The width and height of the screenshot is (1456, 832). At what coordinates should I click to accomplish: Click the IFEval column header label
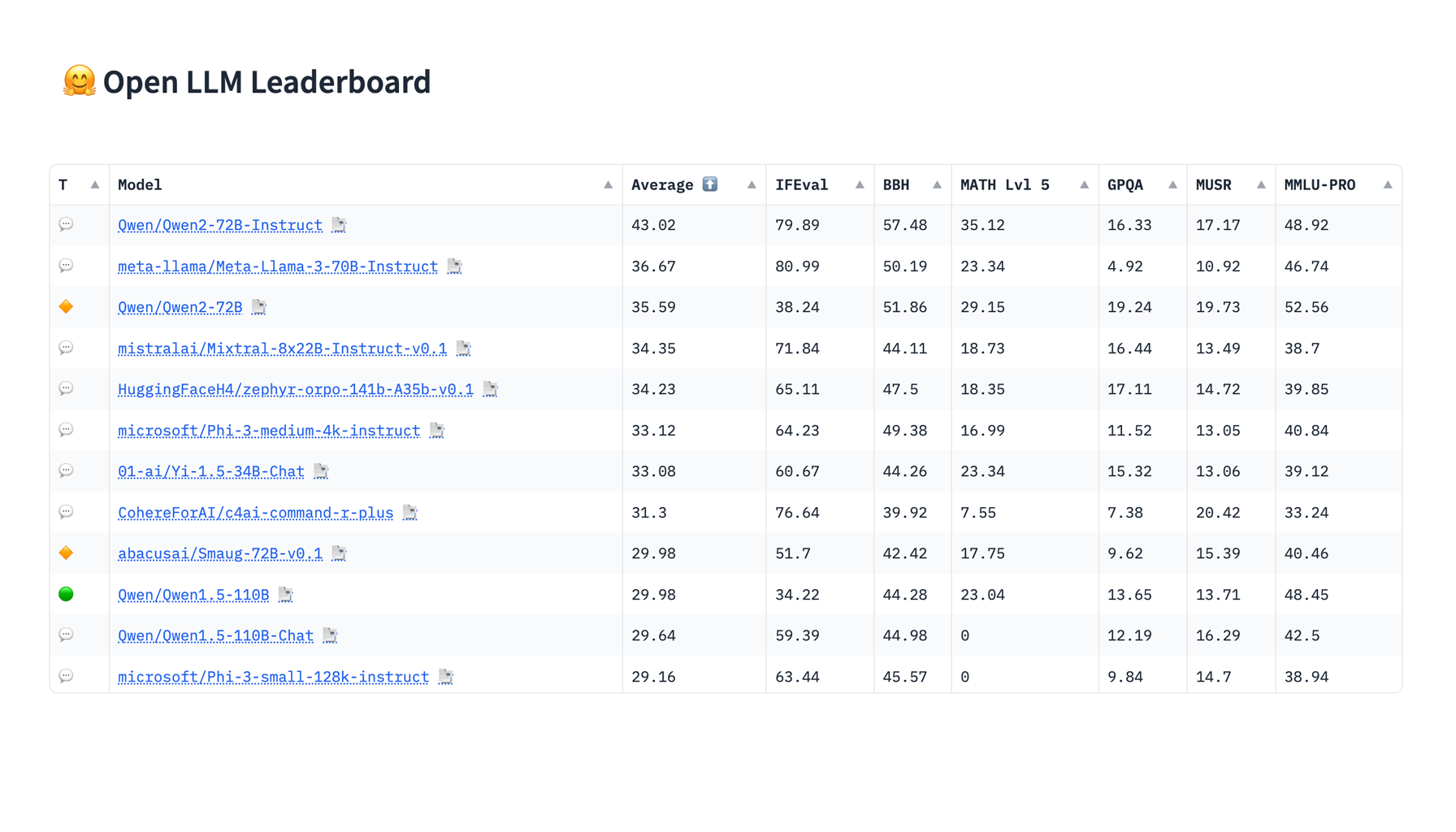point(801,184)
